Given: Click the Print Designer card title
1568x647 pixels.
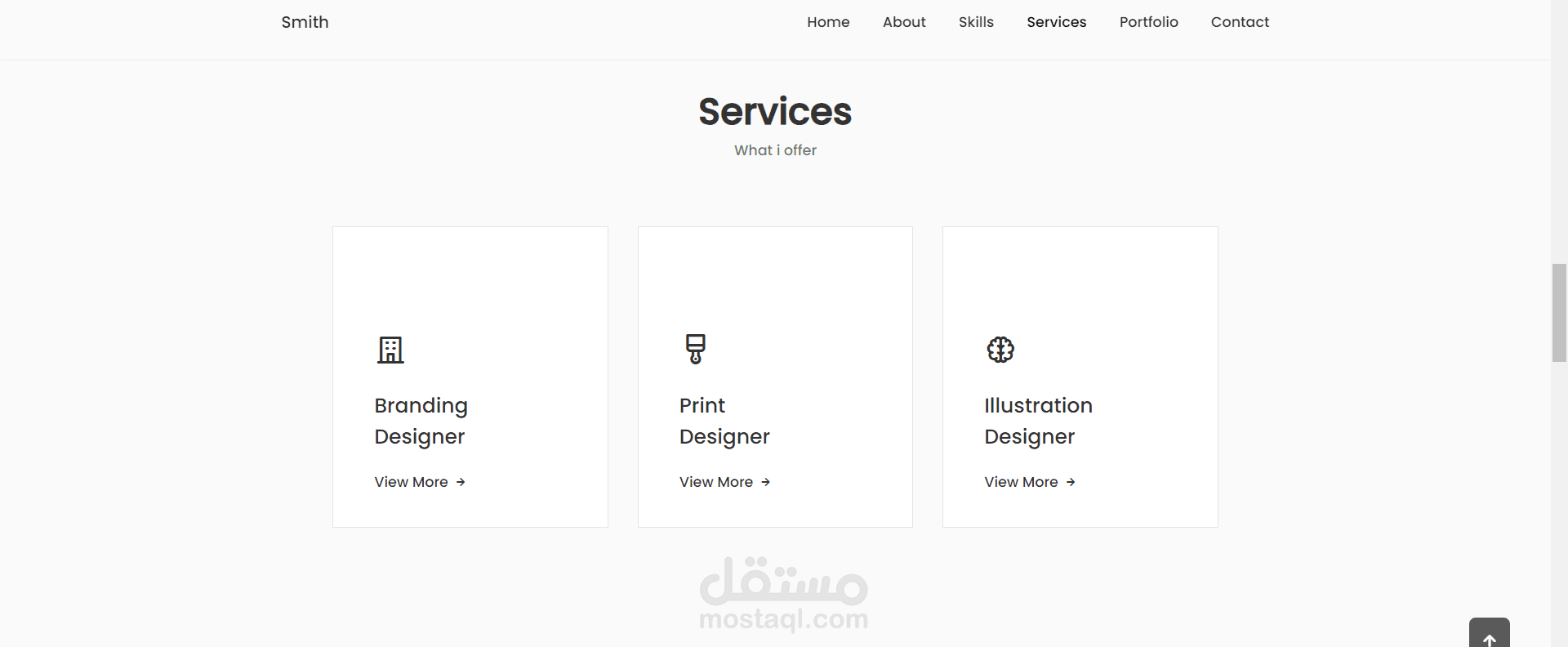Looking at the screenshot, I should (724, 421).
